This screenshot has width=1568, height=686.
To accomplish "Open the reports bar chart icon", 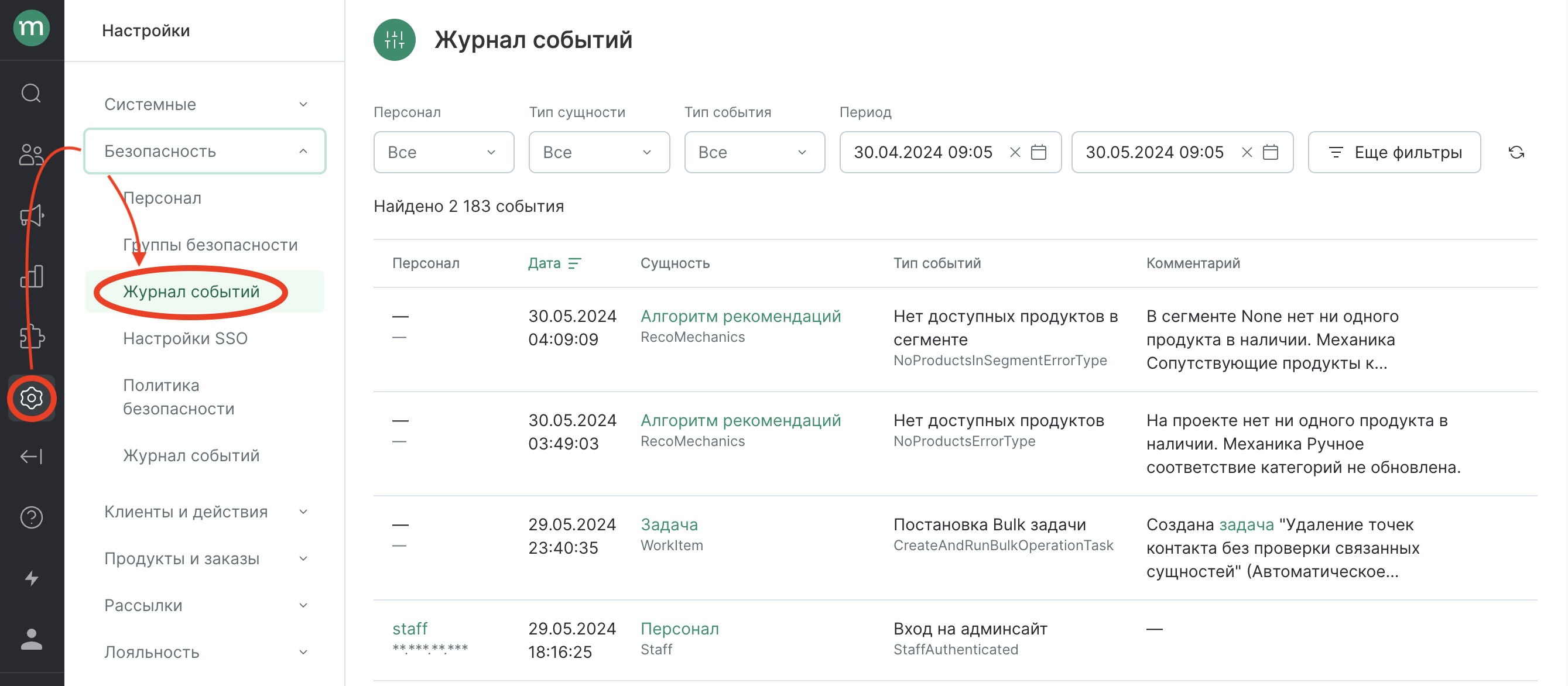I will (x=32, y=276).
